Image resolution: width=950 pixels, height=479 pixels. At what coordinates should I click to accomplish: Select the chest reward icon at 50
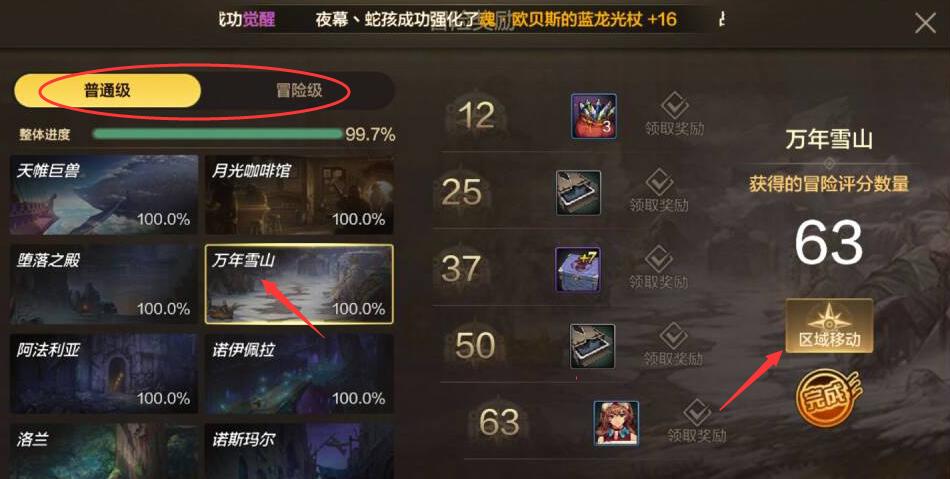pyautogui.click(x=593, y=346)
